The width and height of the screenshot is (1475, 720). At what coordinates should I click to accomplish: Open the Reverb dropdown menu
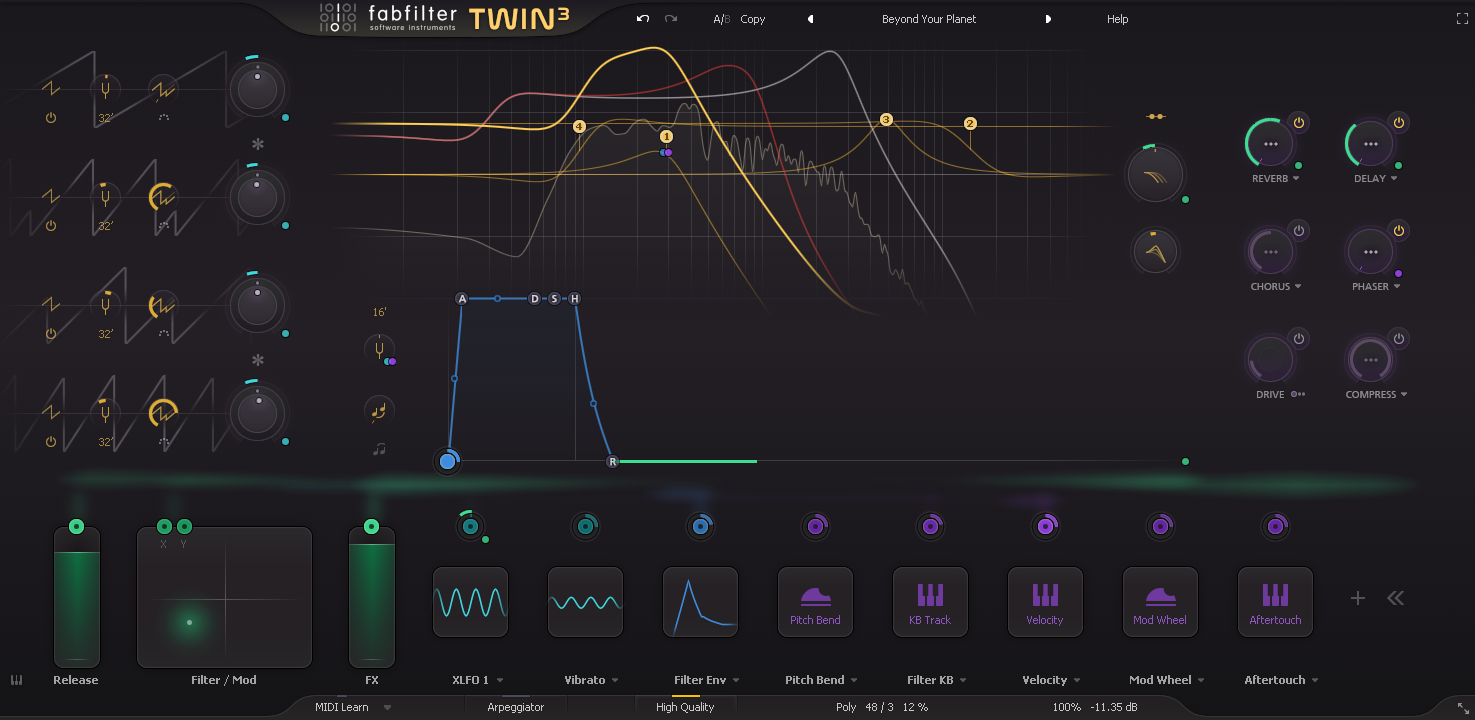1296,179
